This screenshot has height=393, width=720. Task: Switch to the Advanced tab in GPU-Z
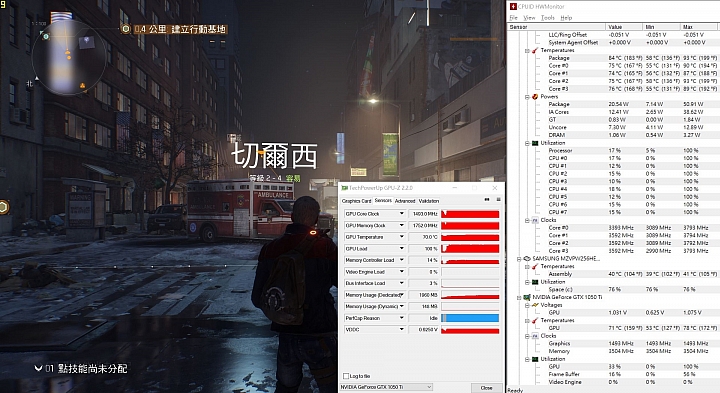click(405, 201)
